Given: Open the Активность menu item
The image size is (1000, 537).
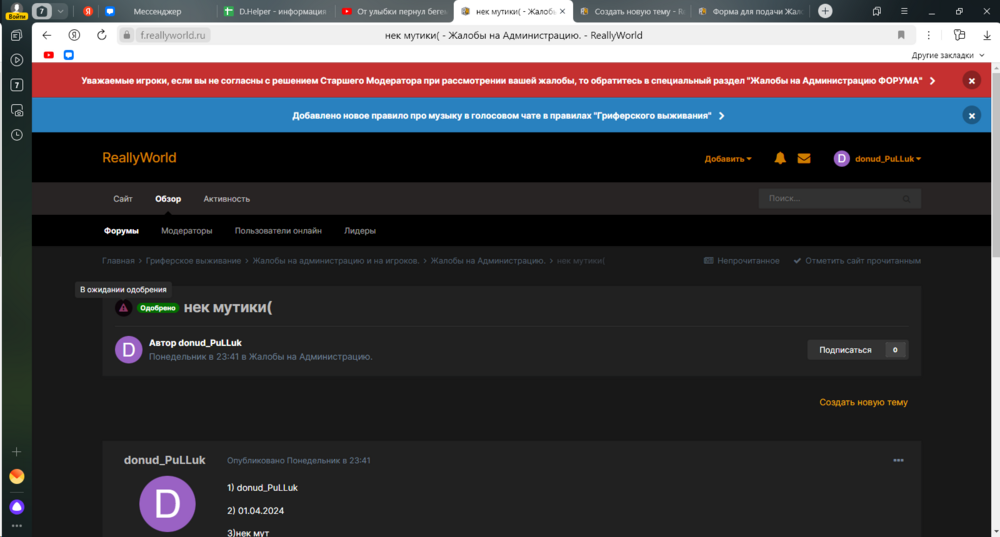Looking at the screenshot, I should (226, 199).
